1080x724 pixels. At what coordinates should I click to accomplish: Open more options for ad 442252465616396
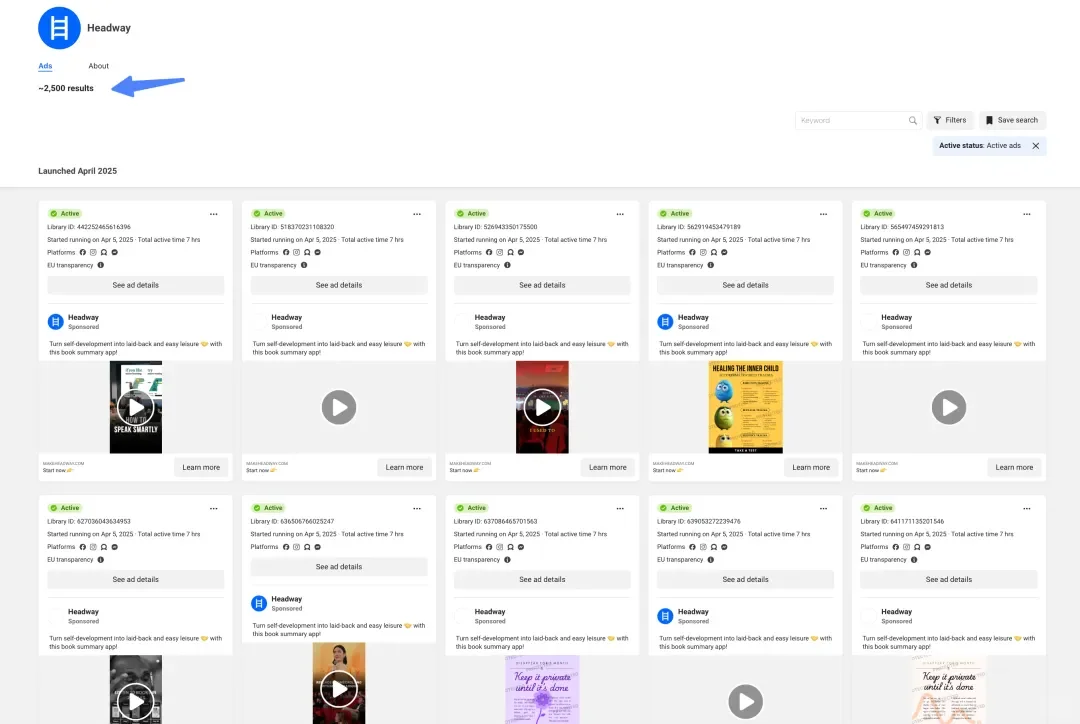point(214,214)
